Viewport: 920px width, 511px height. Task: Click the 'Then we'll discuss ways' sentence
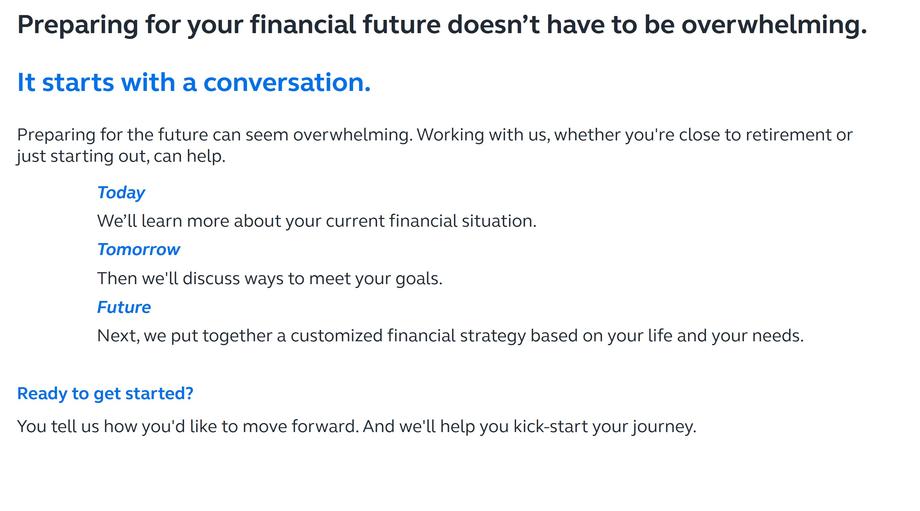click(270, 278)
